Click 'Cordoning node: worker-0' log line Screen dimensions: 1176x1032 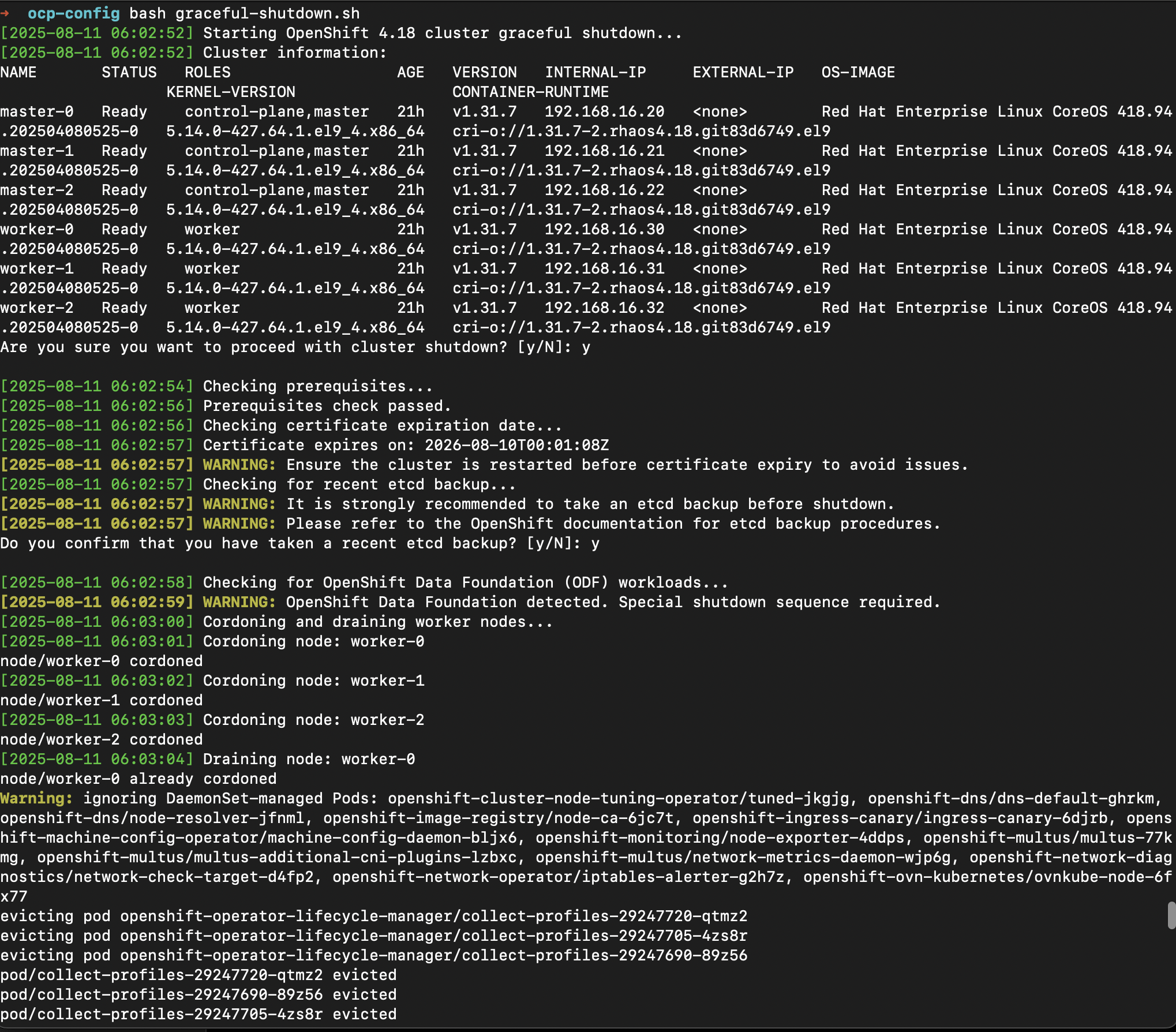click(x=212, y=641)
